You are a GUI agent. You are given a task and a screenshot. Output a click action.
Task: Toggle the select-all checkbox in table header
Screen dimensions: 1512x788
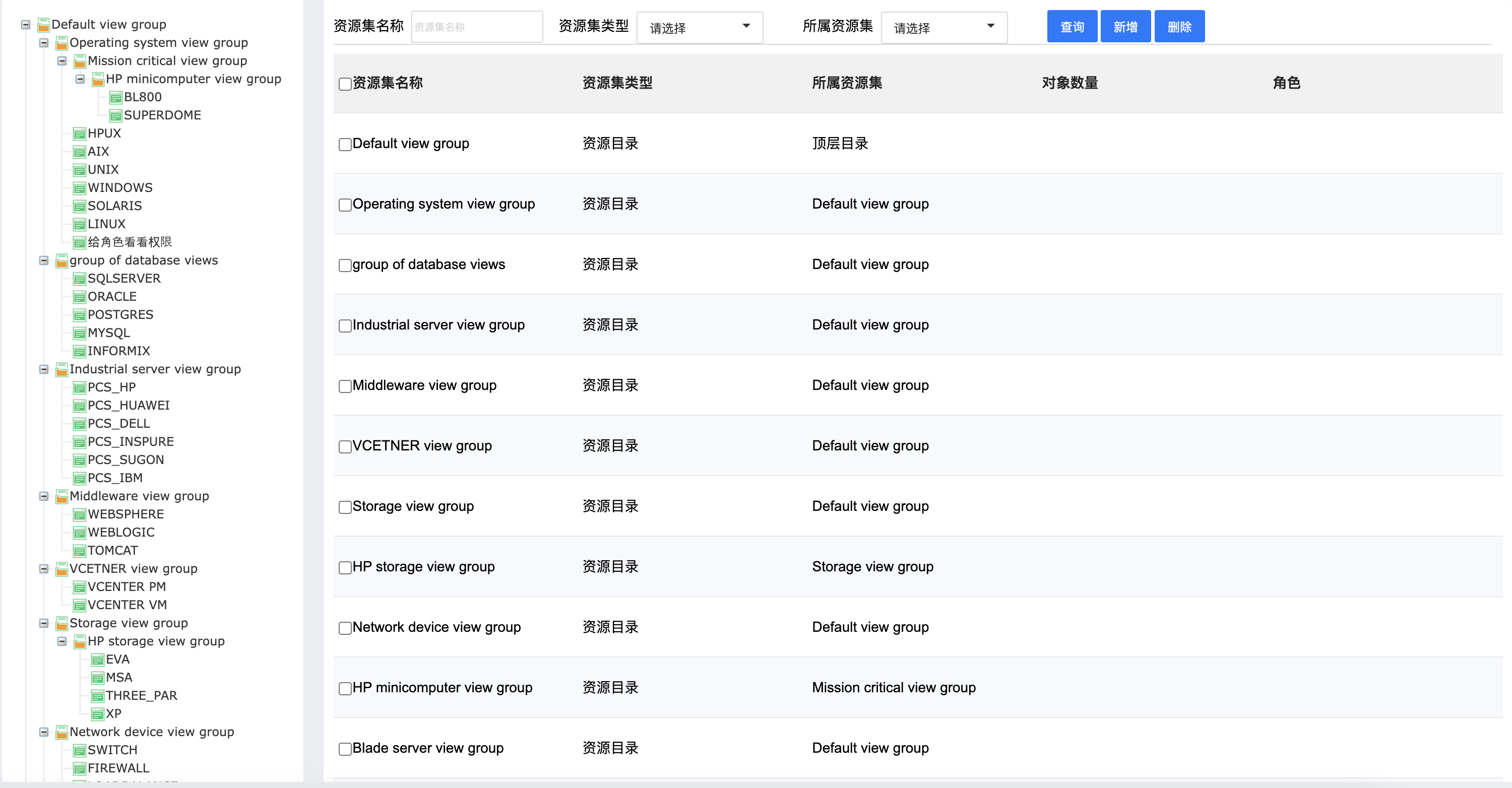pyautogui.click(x=345, y=84)
